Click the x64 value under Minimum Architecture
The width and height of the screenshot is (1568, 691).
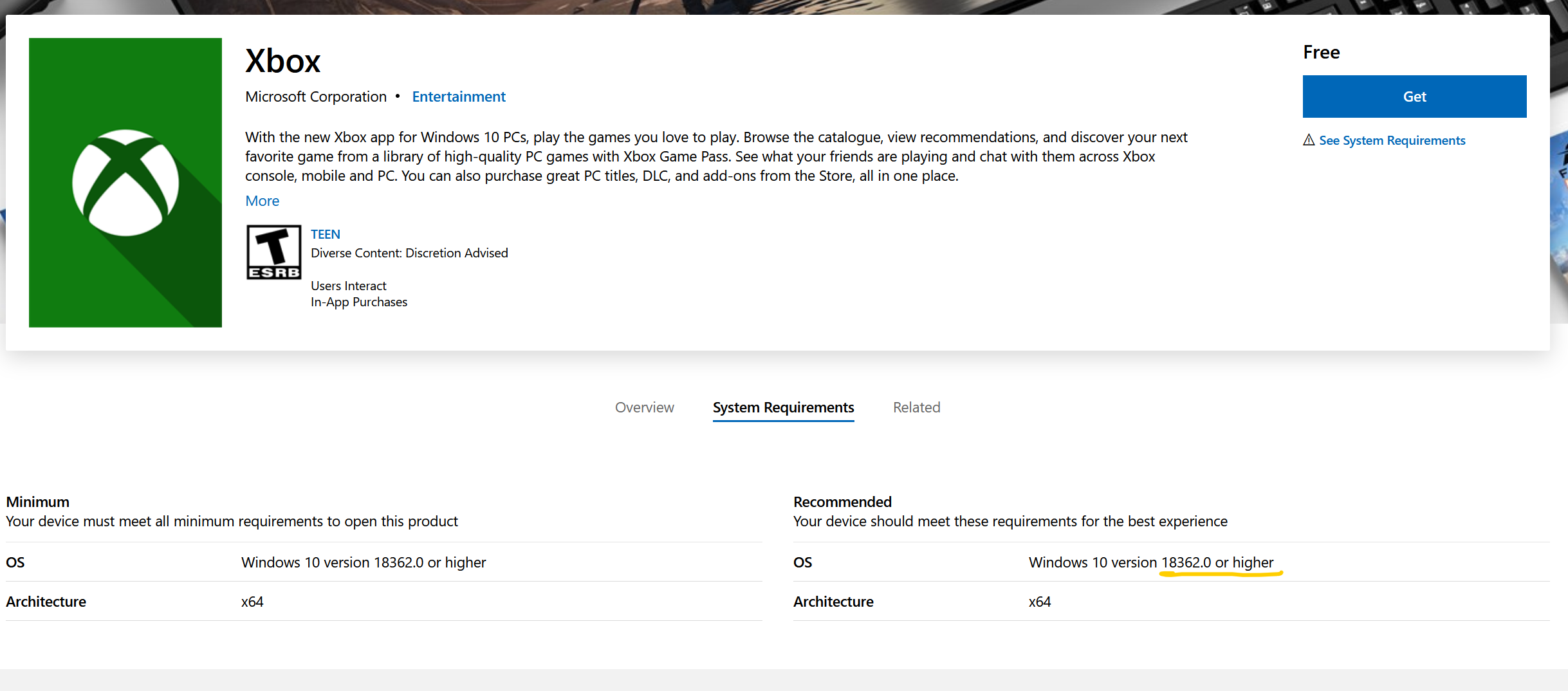(252, 602)
